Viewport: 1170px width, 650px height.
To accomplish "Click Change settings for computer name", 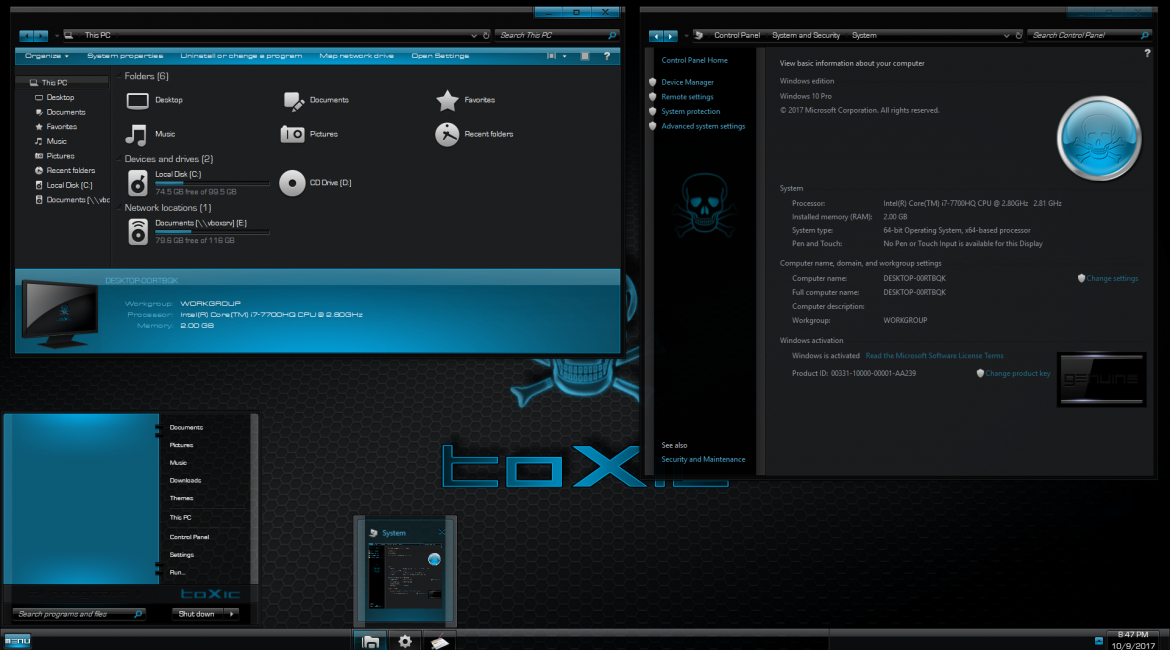I will [x=1112, y=278].
